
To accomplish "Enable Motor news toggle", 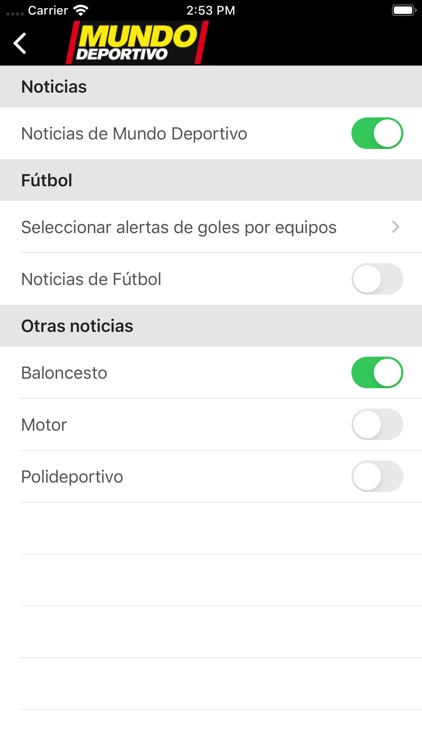I will pyautogui.click(x=377, y=424).
